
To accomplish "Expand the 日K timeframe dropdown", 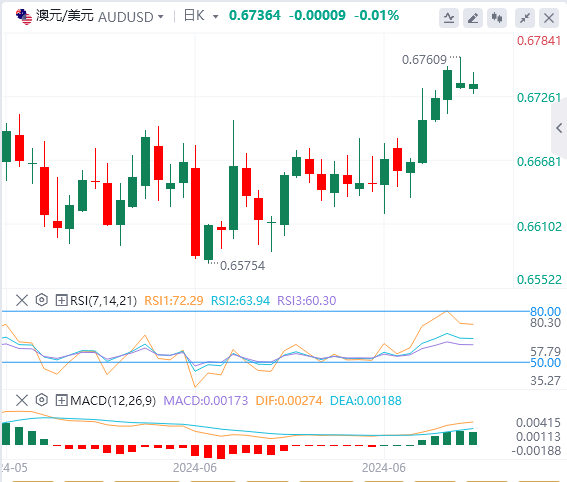I will [x=201, y=16].
